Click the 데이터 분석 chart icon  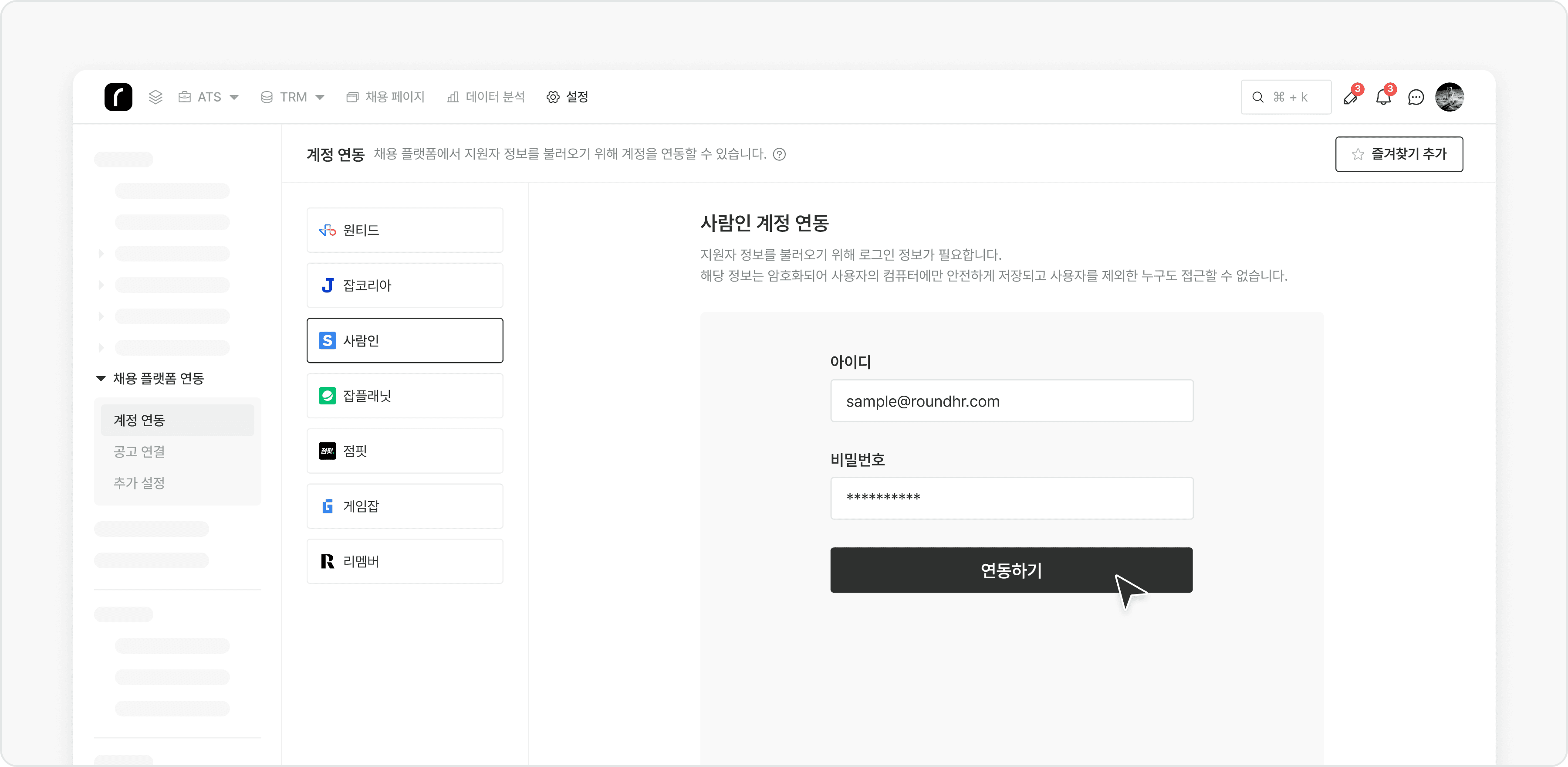tap(452, 97)
